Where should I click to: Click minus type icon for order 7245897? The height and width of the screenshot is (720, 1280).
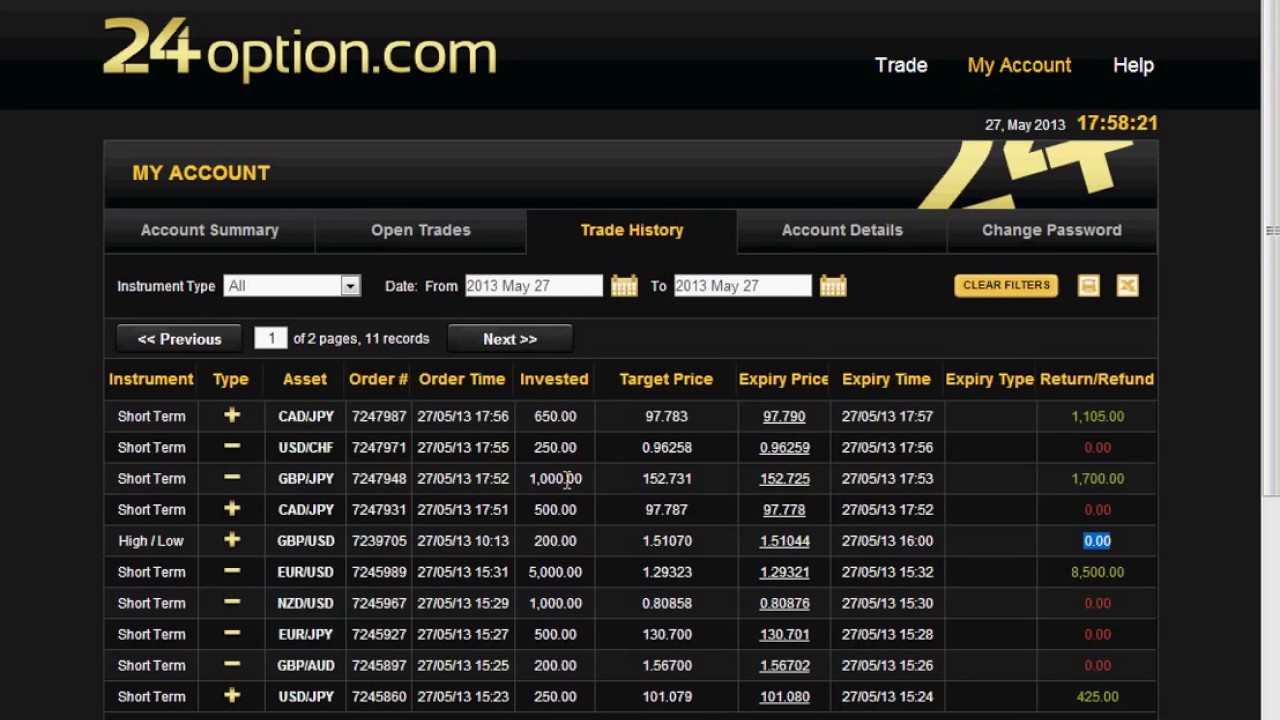232,664
